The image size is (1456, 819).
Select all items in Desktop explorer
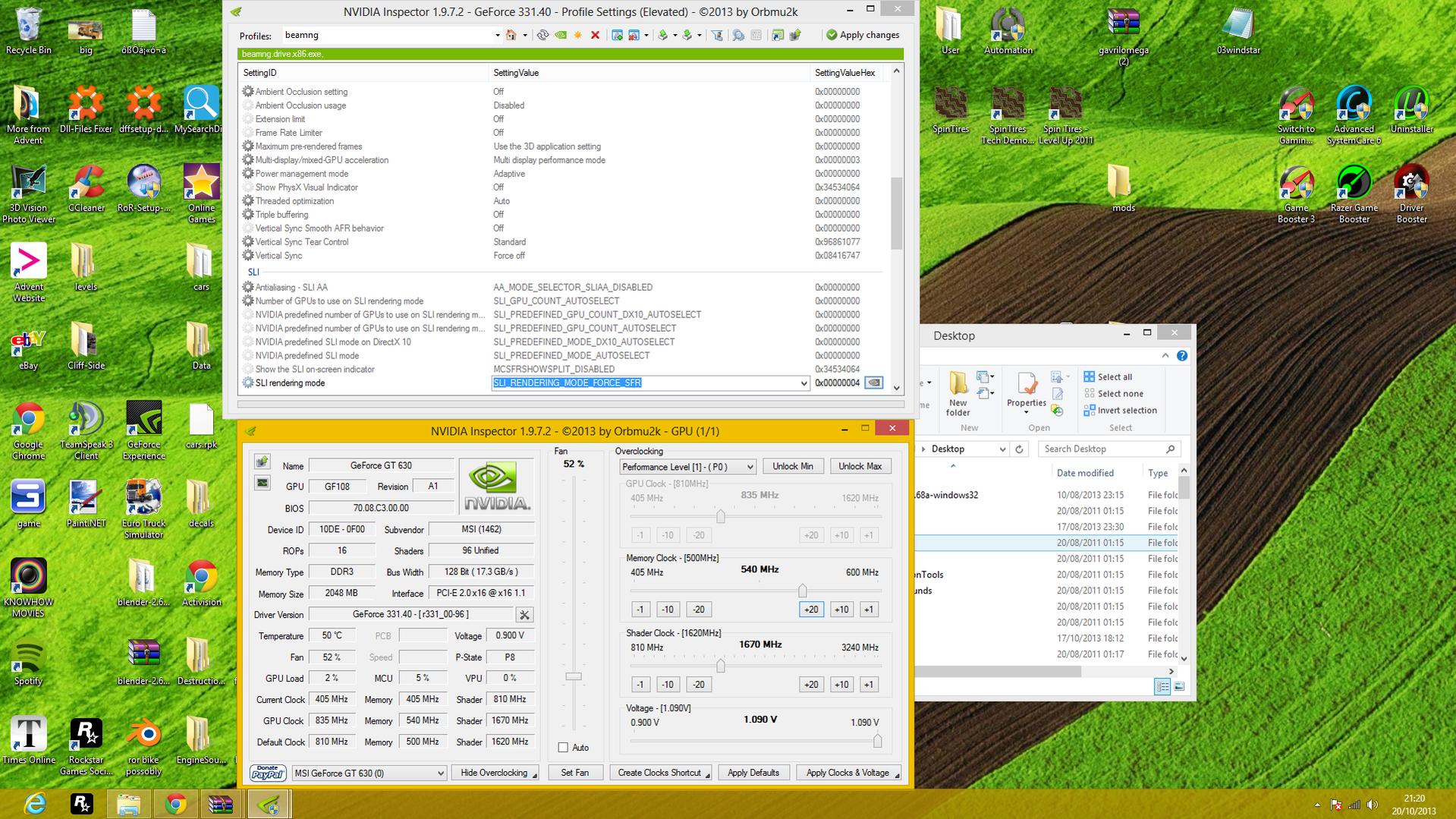point(1108,377)
